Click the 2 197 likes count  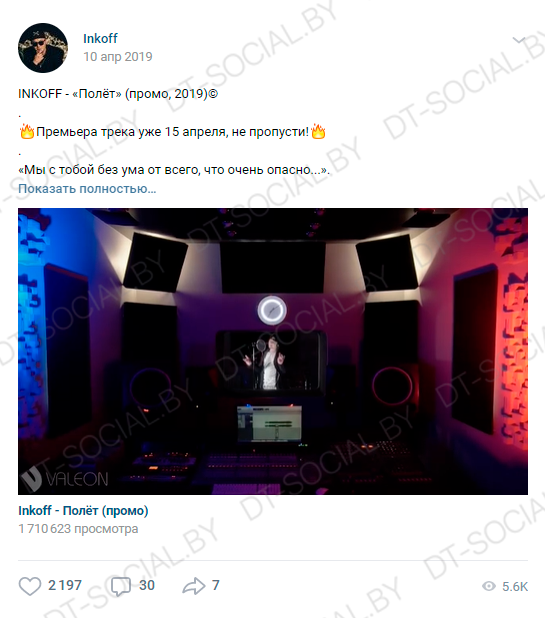click(65, 585)
